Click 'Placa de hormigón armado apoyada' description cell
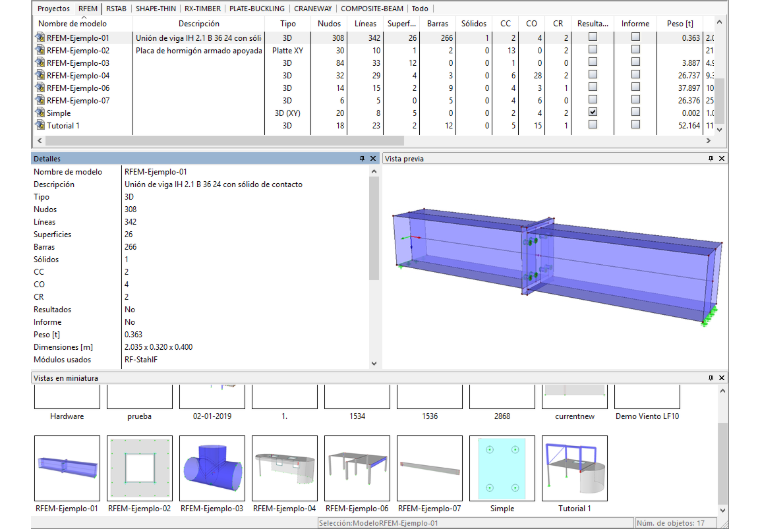 click(x=199, y=50)
